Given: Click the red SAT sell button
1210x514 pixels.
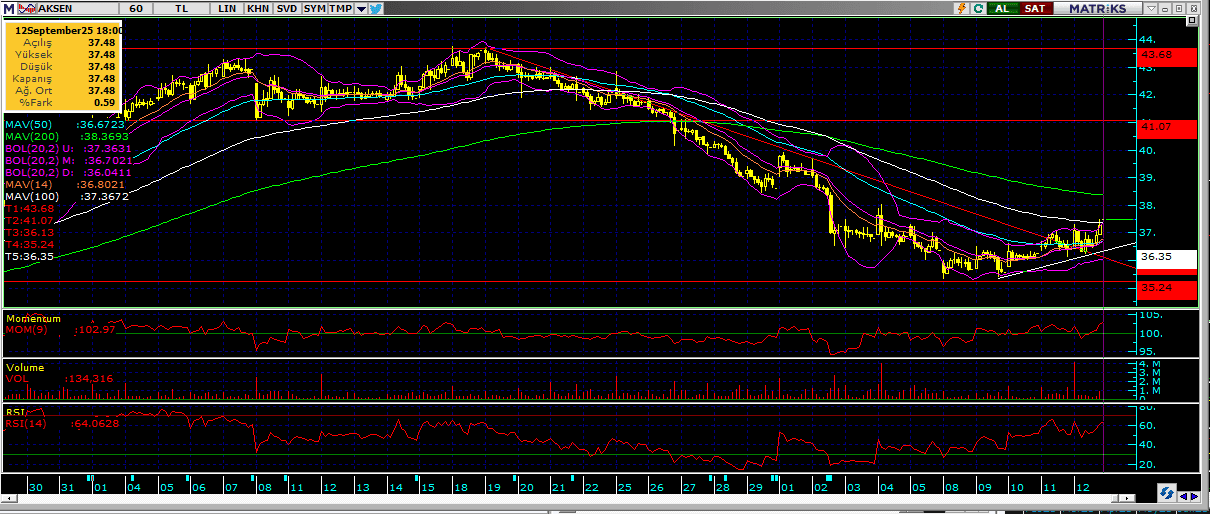Looking at the screenshot, I should tap(1035, 8).
